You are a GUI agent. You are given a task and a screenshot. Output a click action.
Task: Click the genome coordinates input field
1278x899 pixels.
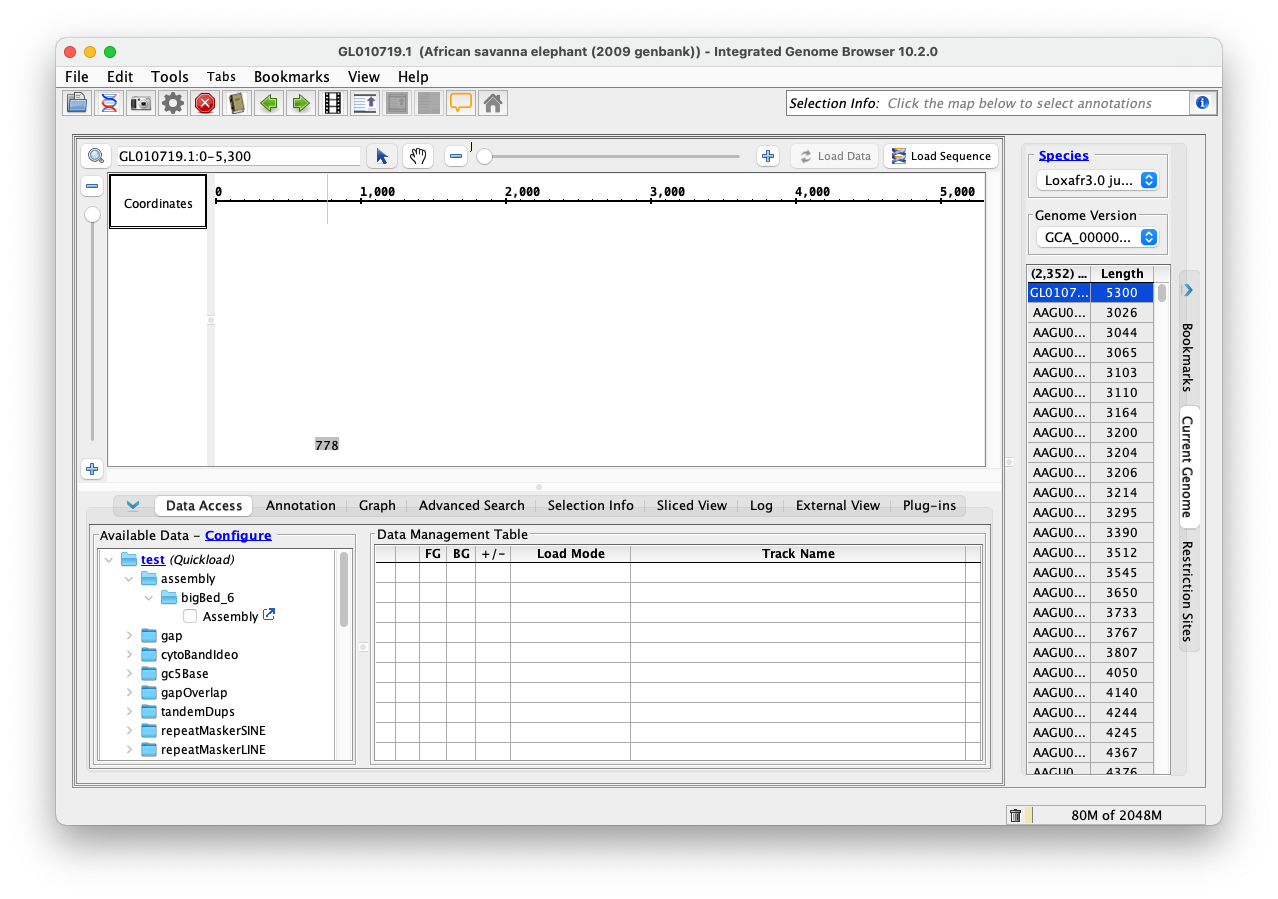(x=237, y=156)
